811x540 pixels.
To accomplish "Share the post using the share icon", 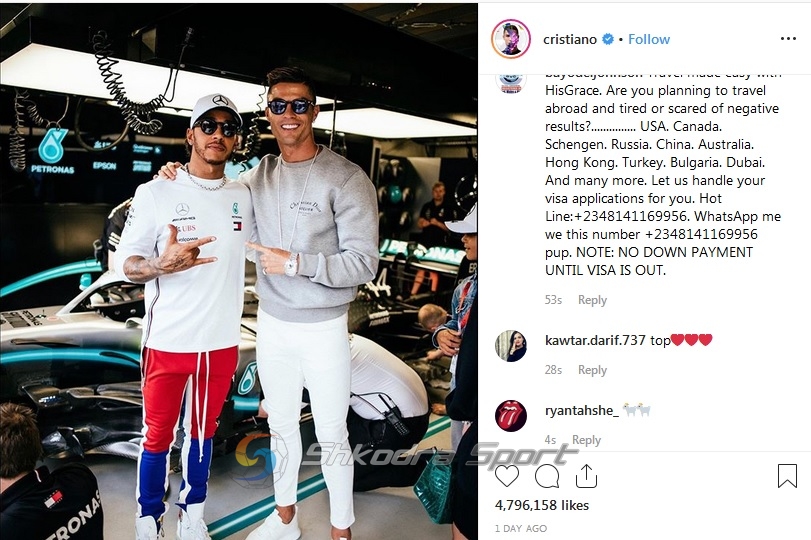I will [x=586, y=476].
